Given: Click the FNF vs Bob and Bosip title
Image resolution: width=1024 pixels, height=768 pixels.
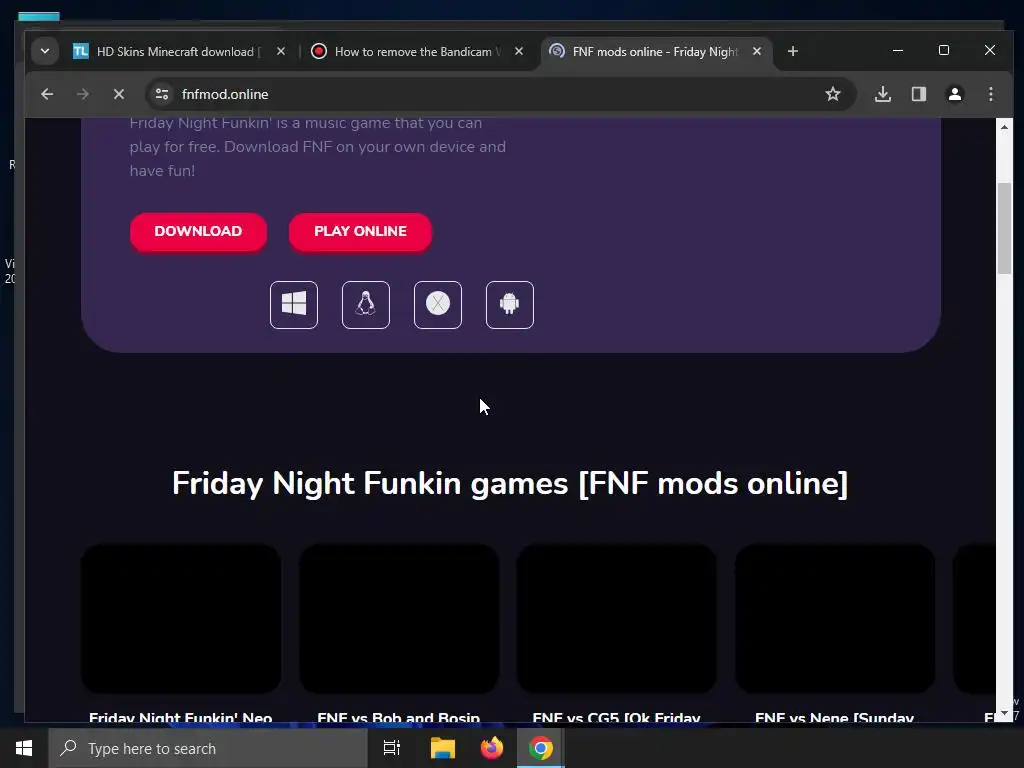Looking at the screenshot, I should tap(399, 717).
